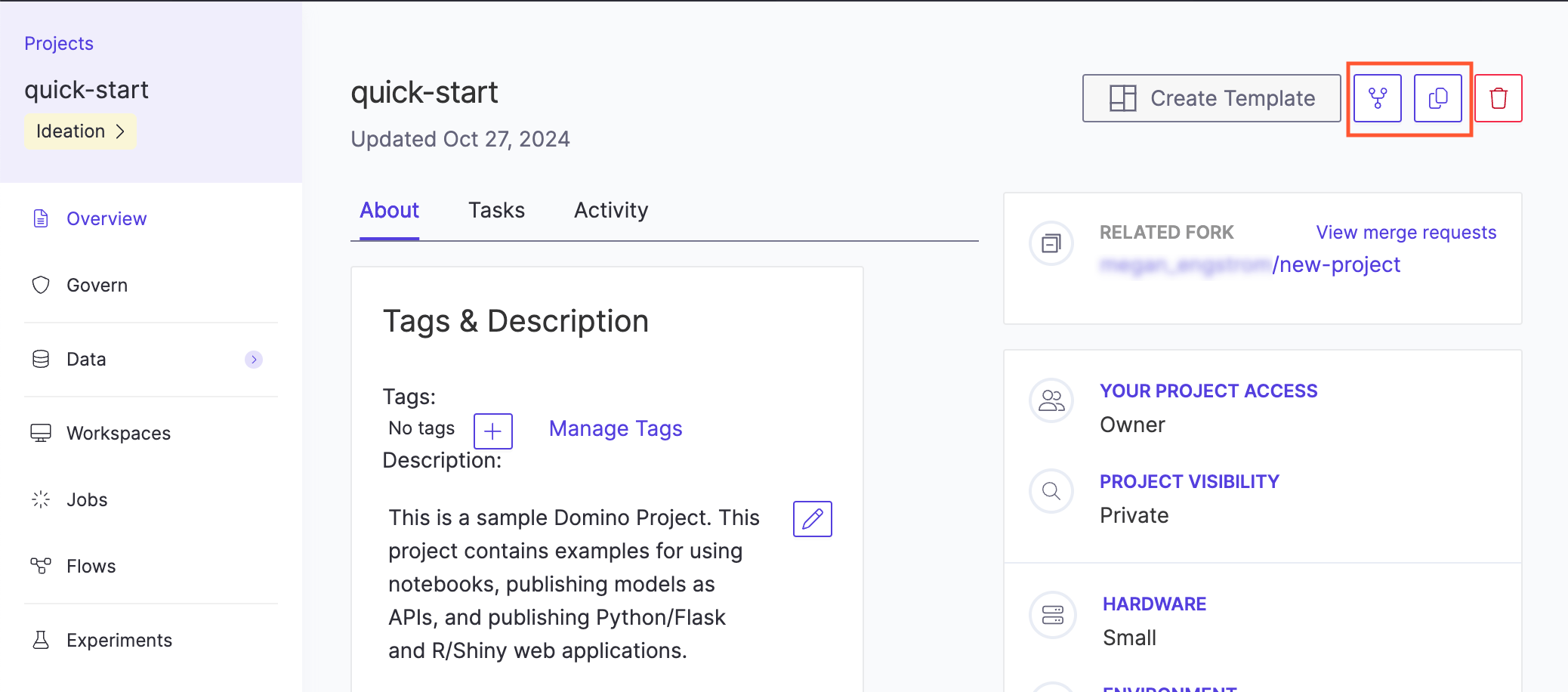Click the Flows nodes icon

pyautogui.click(x=41, y=566)
